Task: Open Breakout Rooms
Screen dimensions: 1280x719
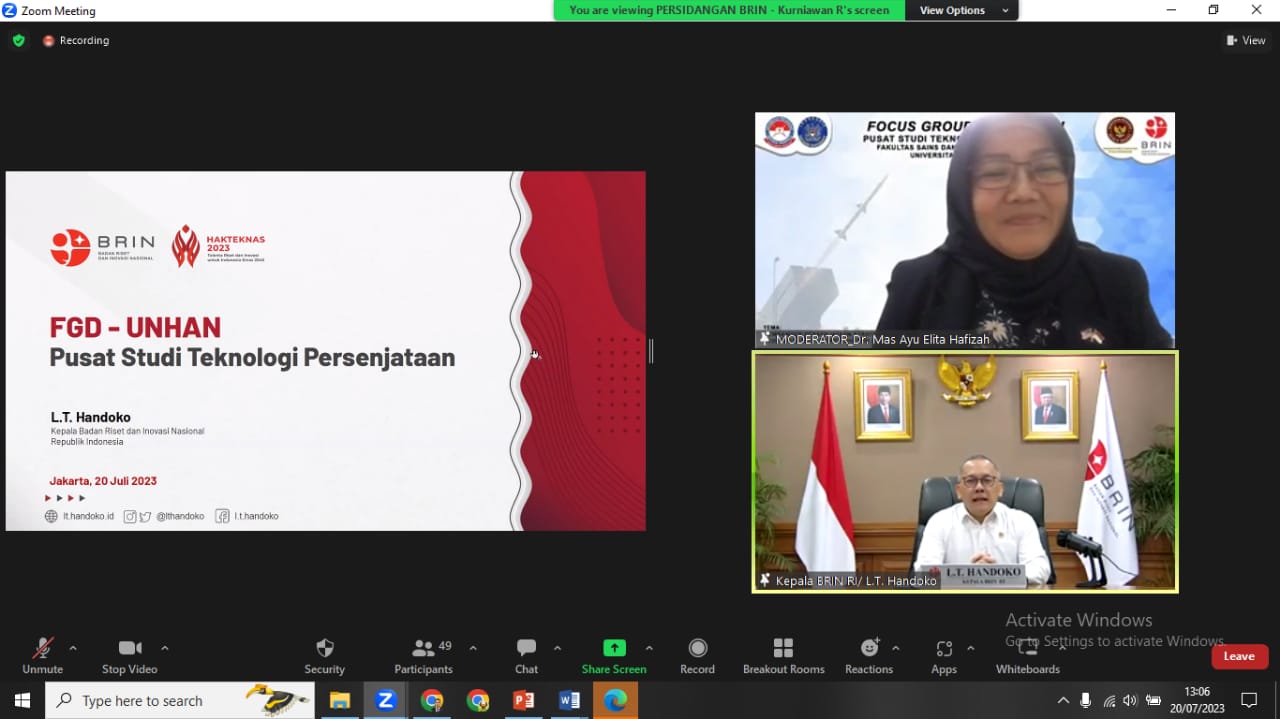Action: coord(783,656)
